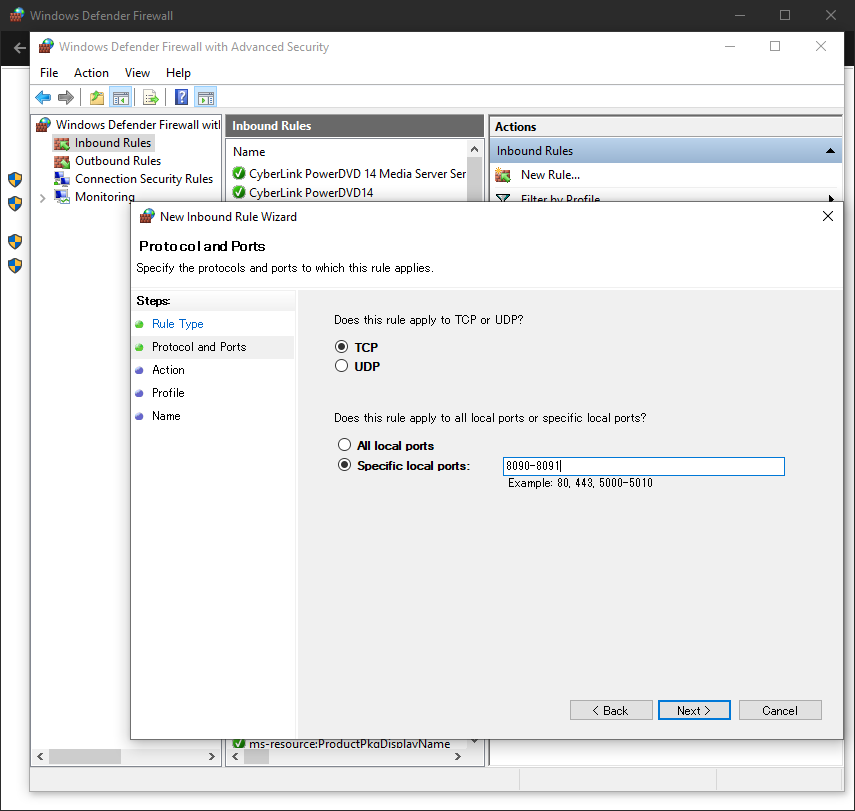
Task: Click the Up one level folder icon
Action: [97, 98]
